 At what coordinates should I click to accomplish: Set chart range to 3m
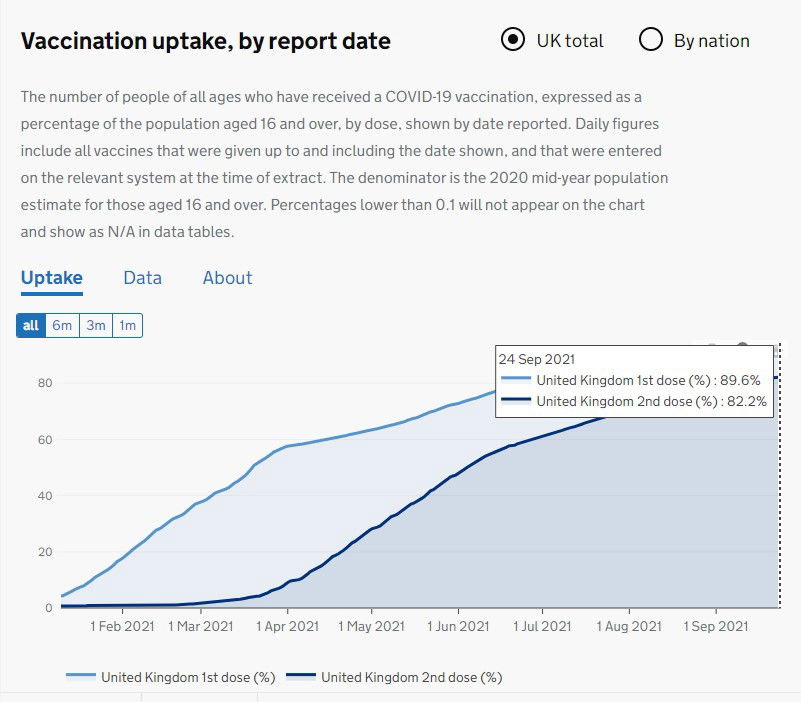[95, 325]
